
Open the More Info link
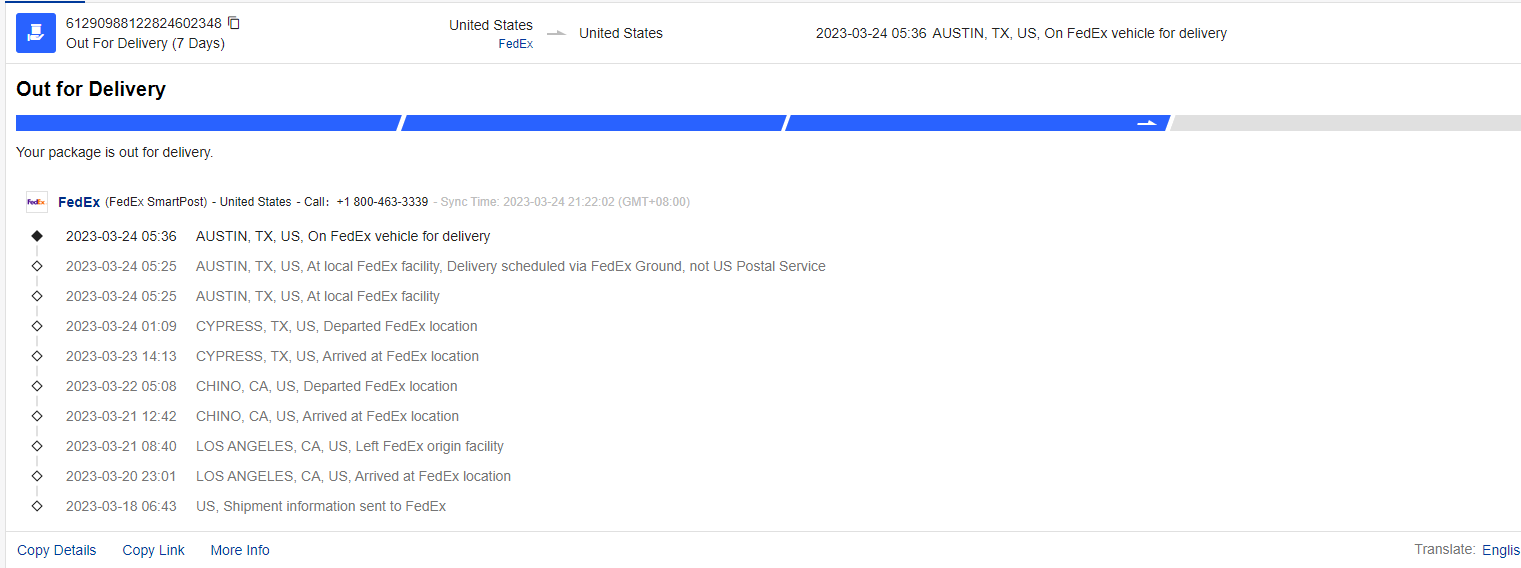point(240,550)
